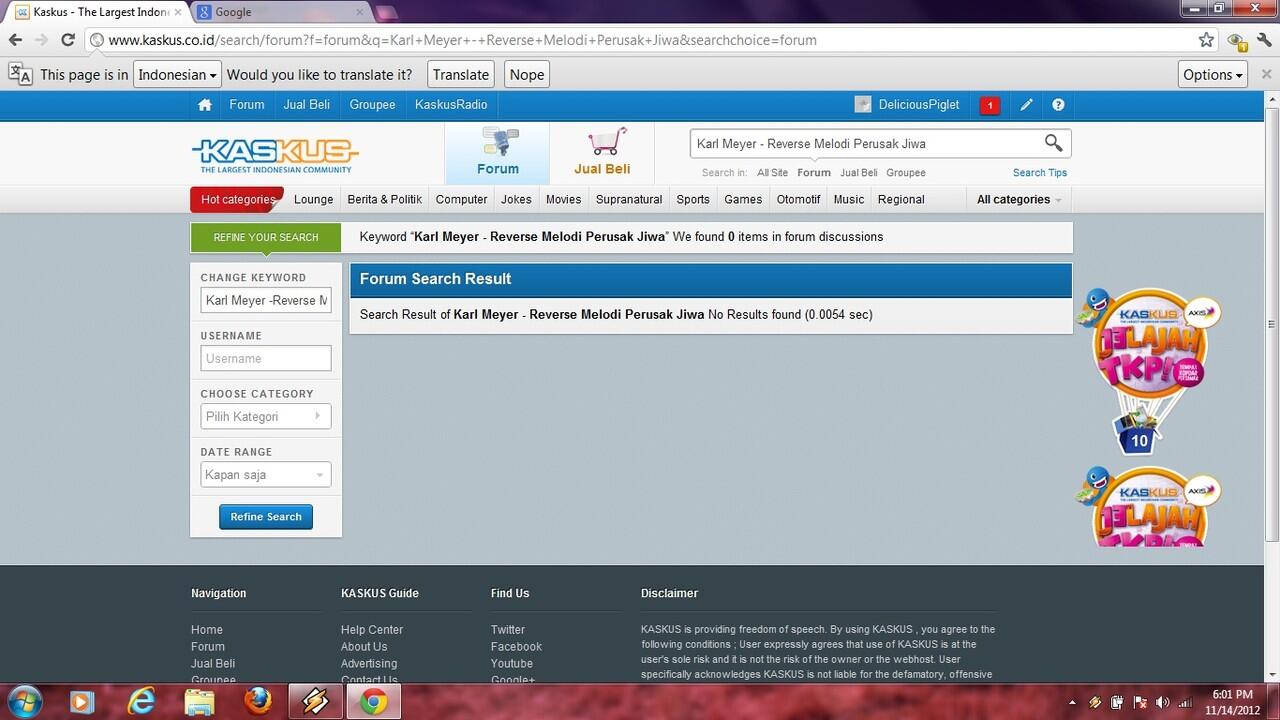Open Forum in top navigation bar
Image resolution: width=1280 pixels, height=720 pixels.
(x=247, y=104)
